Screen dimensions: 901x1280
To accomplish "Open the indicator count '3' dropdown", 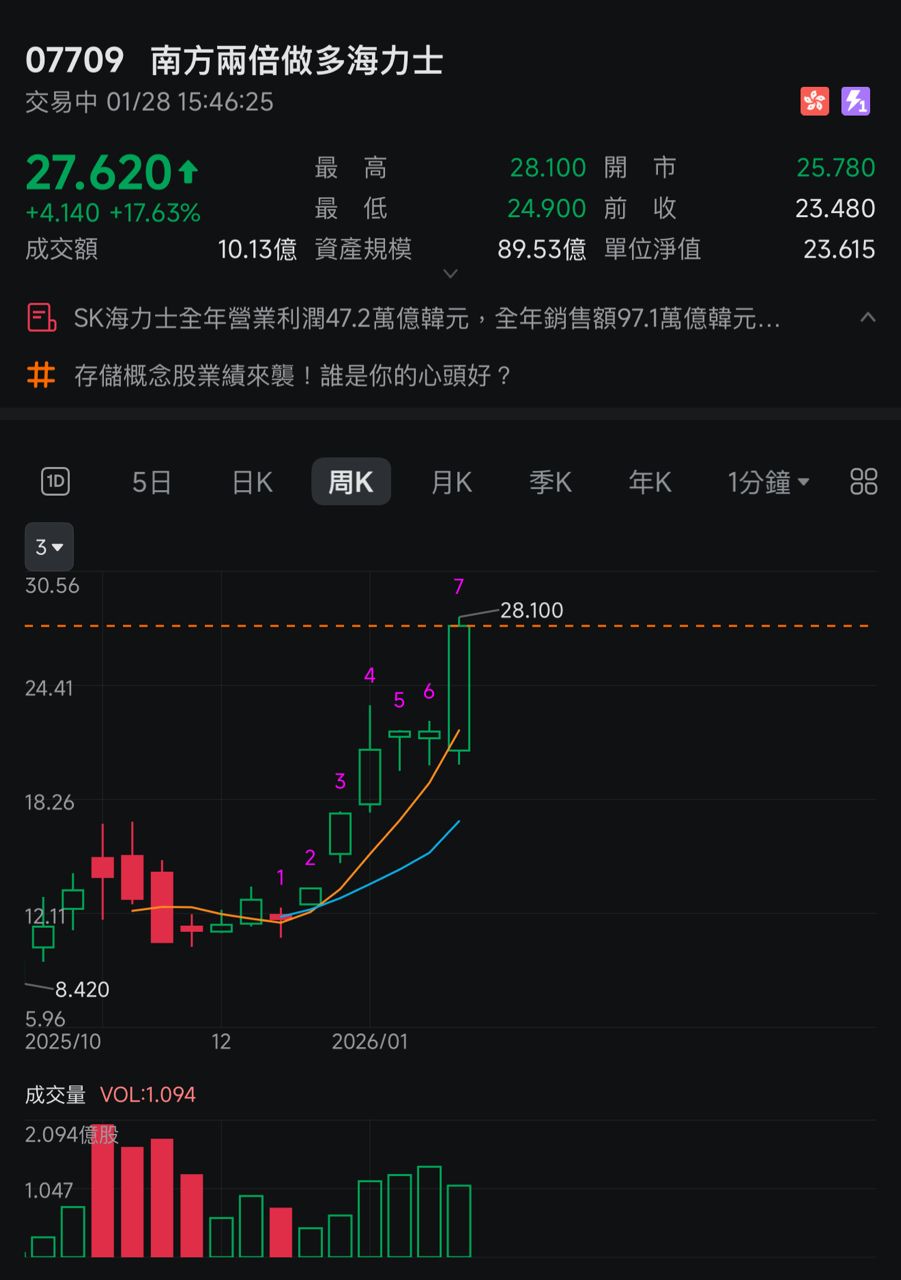I will [49, 547].
